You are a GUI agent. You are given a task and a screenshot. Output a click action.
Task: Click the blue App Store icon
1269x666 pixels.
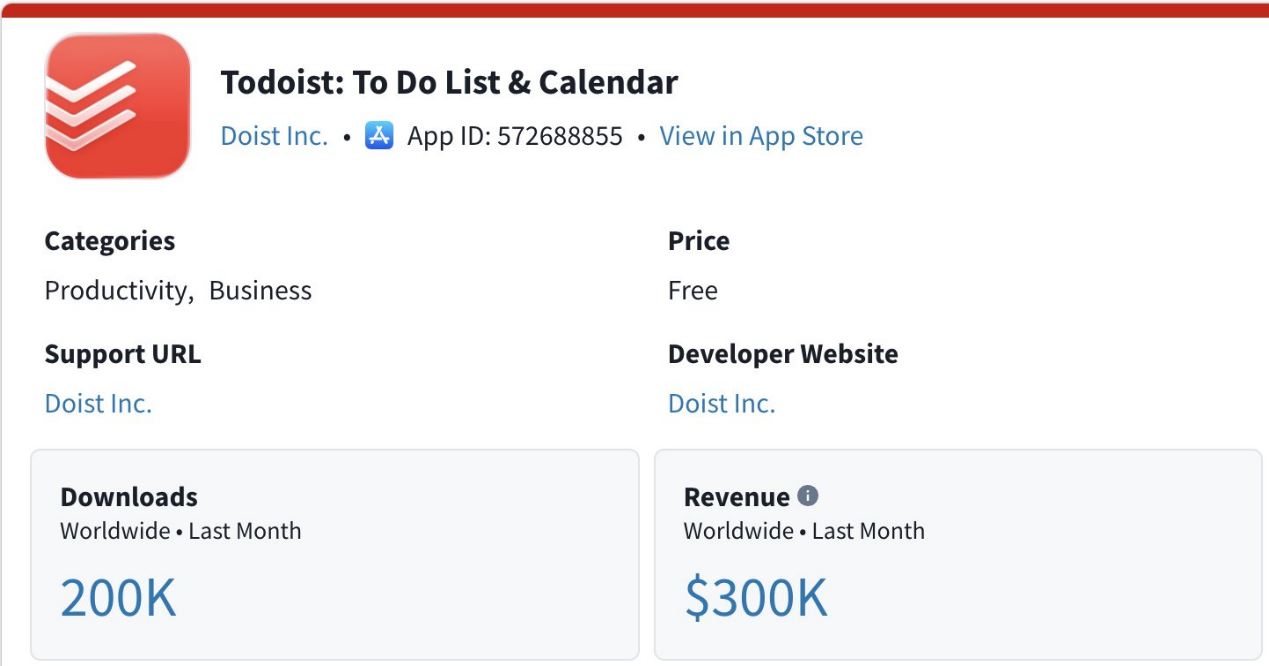(379, 136)
